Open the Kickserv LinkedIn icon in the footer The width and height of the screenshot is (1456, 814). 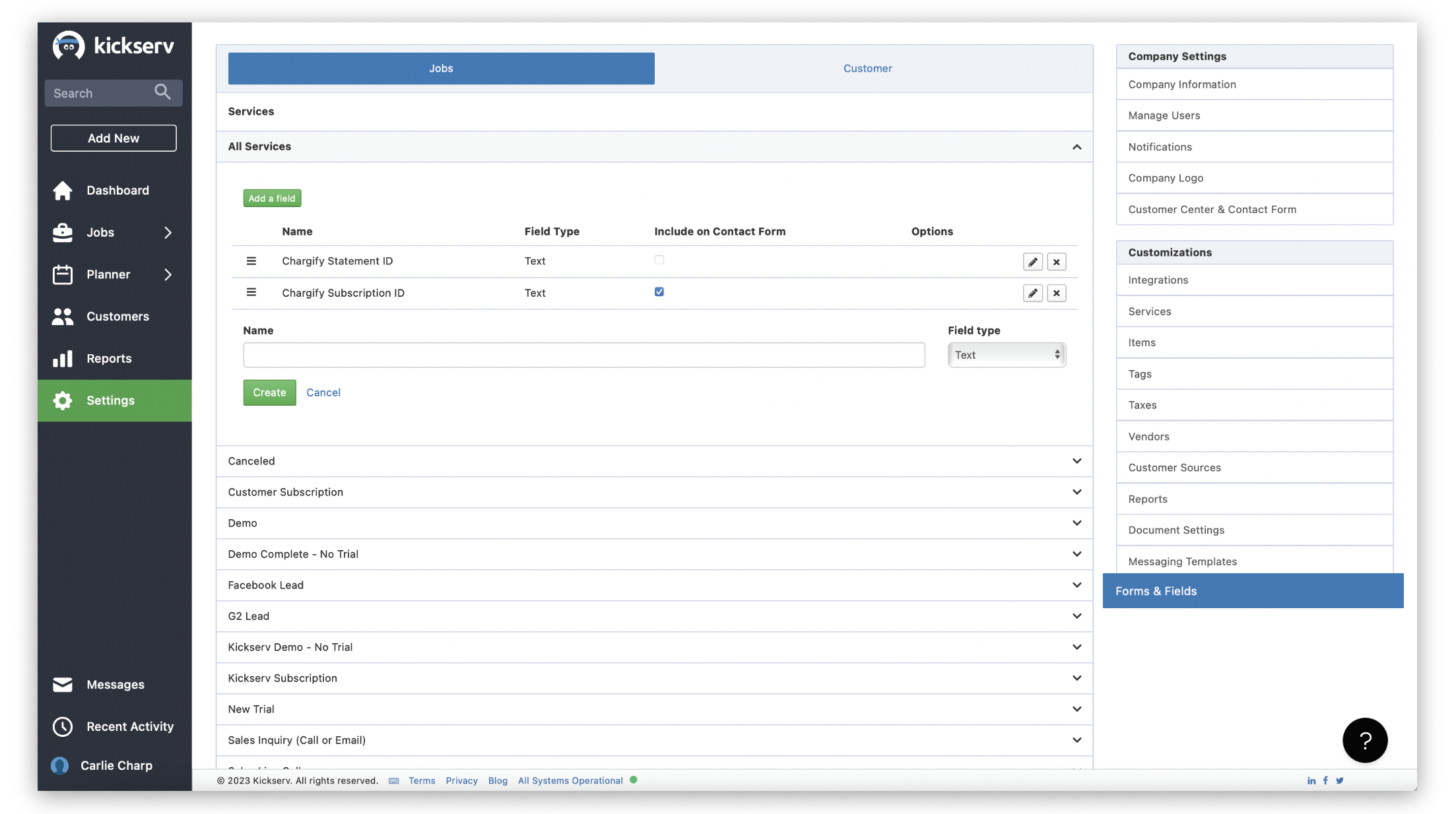(1311, 780)
